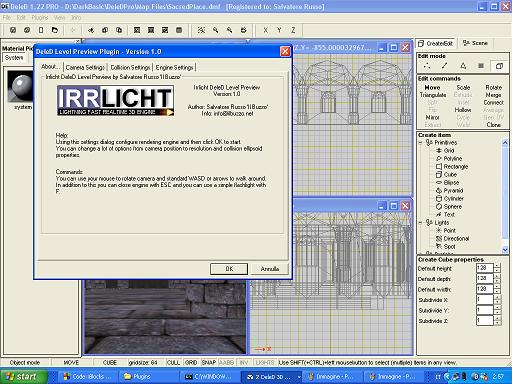Open the View menu

(x=59, y=17)
